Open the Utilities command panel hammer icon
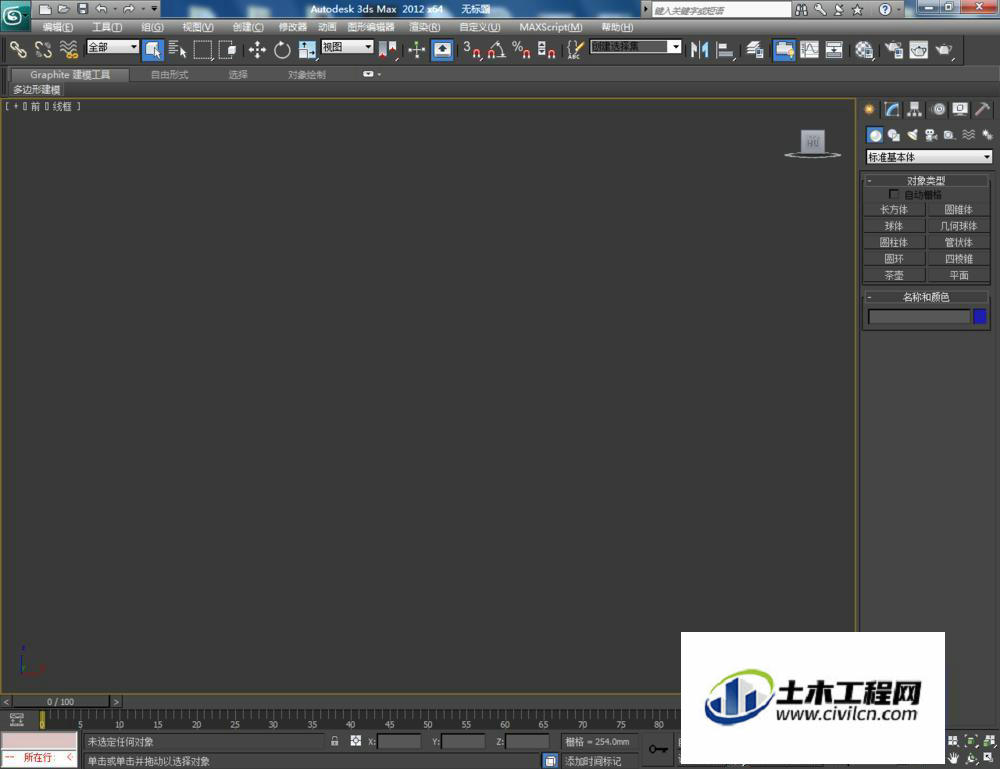 [x=982, y=110]
